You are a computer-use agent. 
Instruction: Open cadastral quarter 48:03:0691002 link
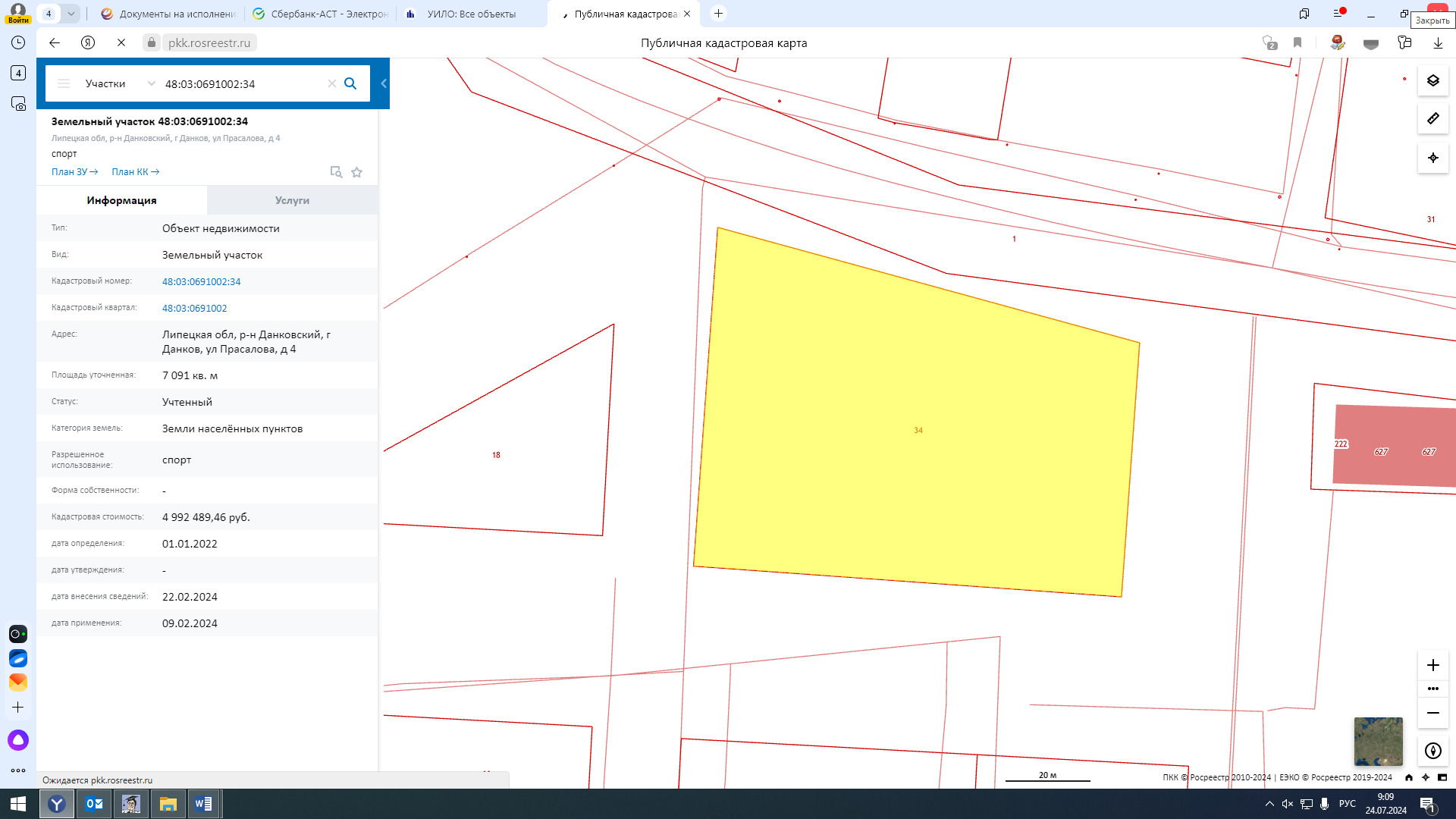coord(194,308)
